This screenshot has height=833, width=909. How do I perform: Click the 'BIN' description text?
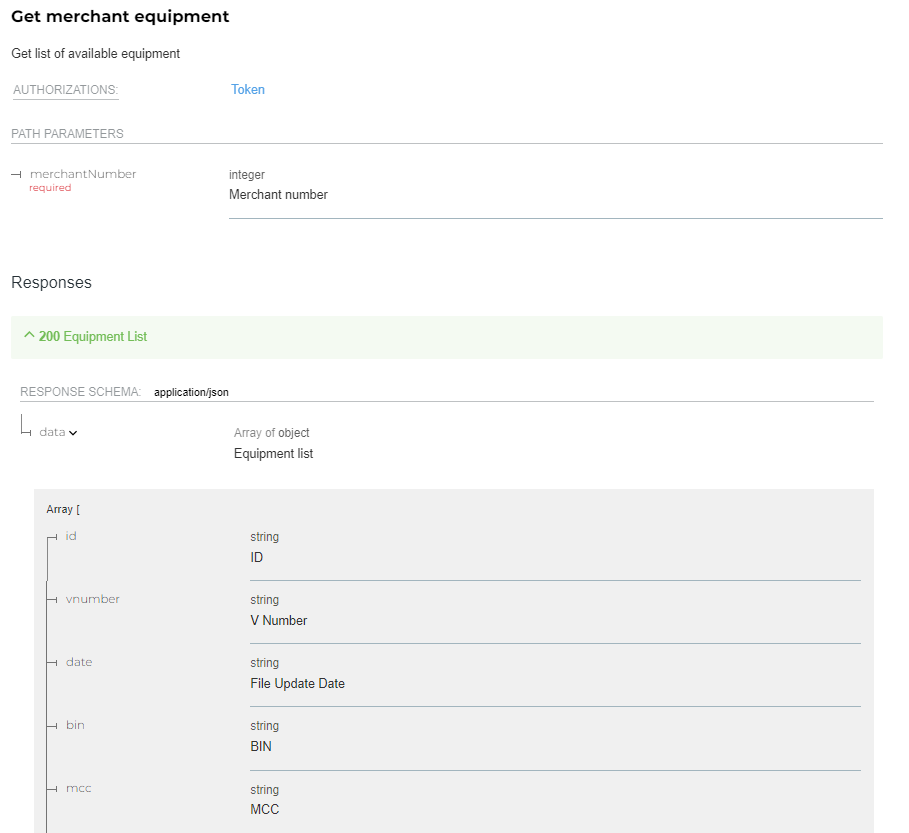(x=261, y=747)
